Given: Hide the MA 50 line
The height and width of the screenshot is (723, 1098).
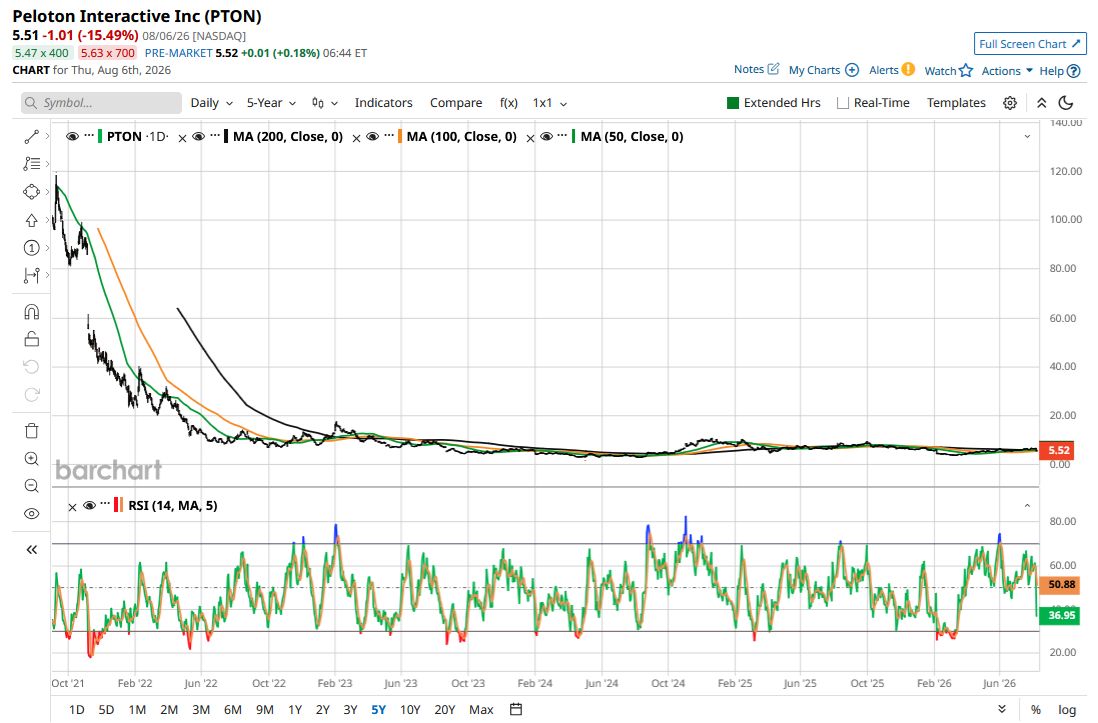Looking at the screenshot, I should (546, 137).
